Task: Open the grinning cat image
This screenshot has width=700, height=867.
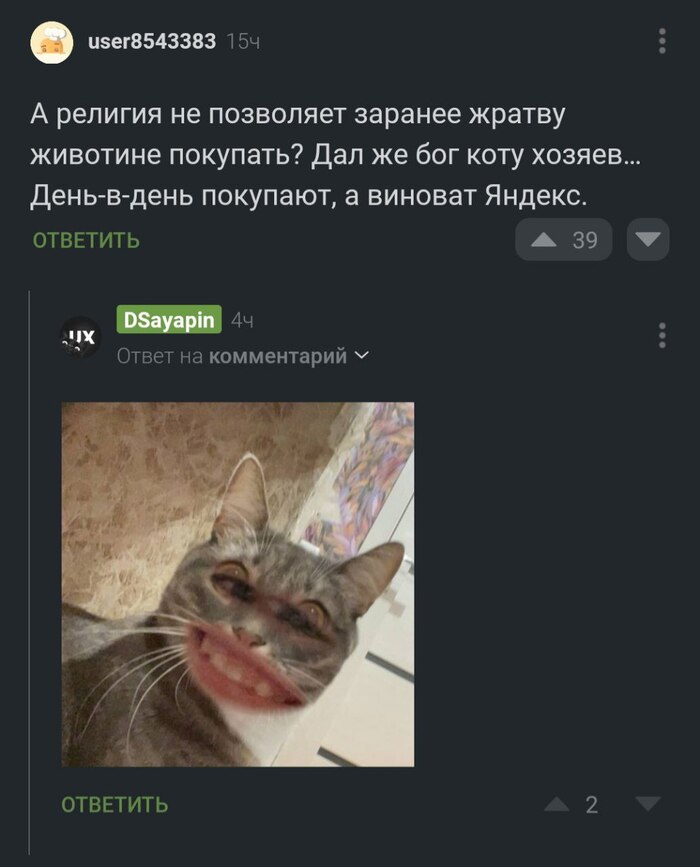Action: tap(238, 584)
